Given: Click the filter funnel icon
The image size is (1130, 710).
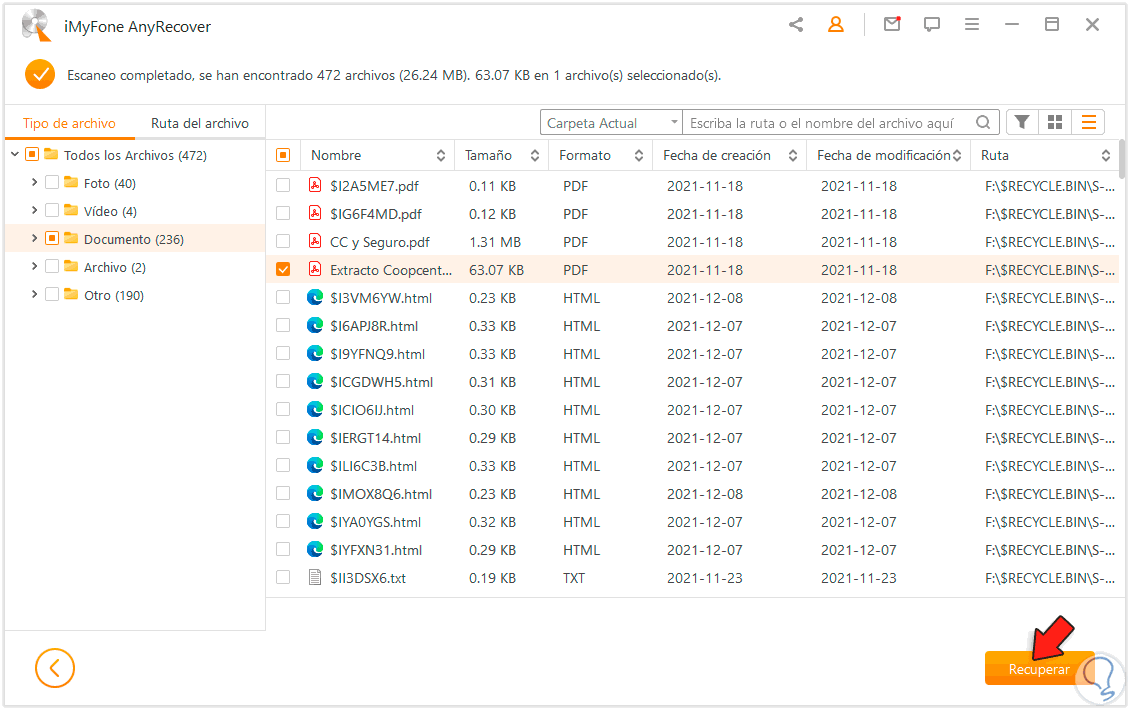Looking at the screenshot, I should (x=1022, y=122).
